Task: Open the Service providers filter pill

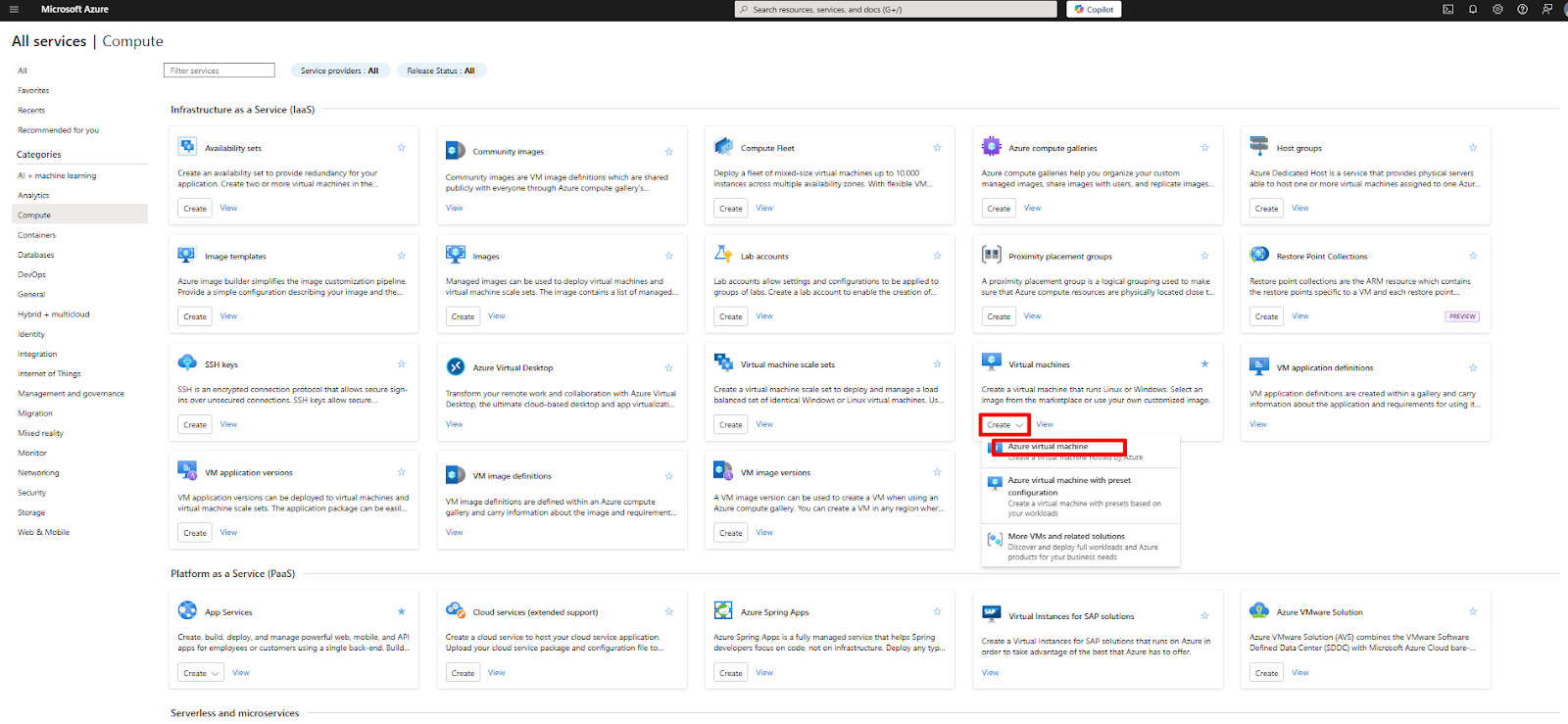Action: point(339,71)
